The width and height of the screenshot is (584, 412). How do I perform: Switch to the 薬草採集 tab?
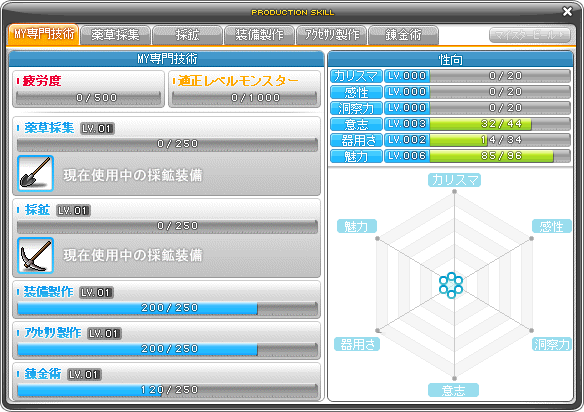point(115,35)
